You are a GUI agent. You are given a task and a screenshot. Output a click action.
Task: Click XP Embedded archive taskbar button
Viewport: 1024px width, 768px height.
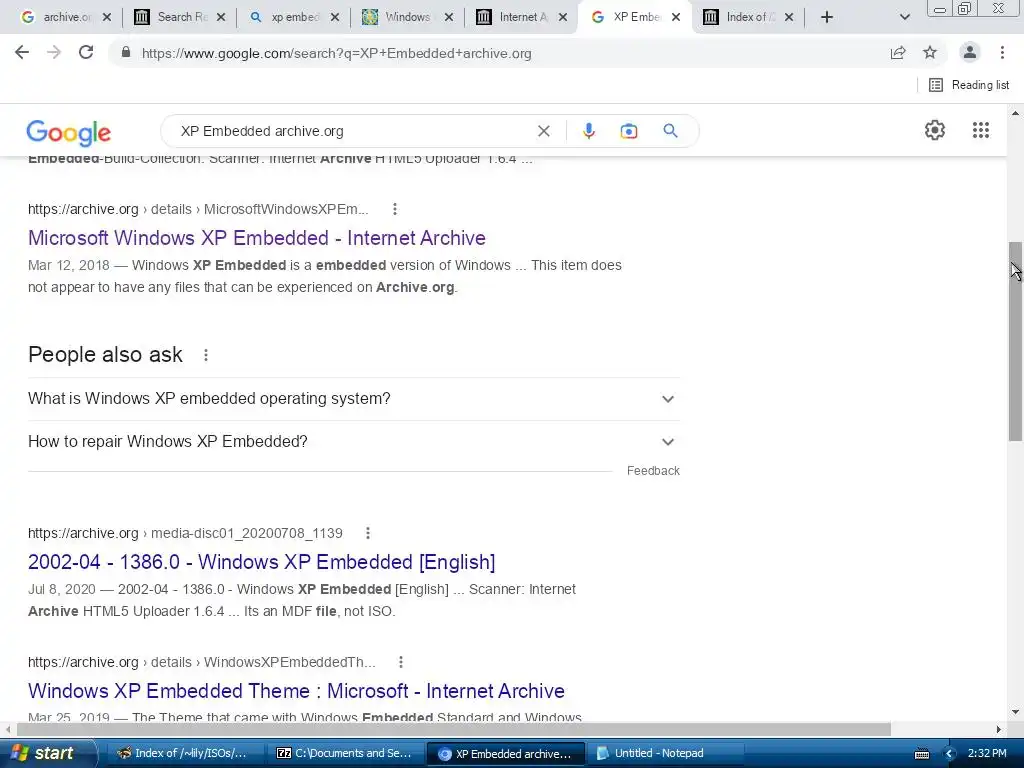pyautogui.click(x=505, y=754)
